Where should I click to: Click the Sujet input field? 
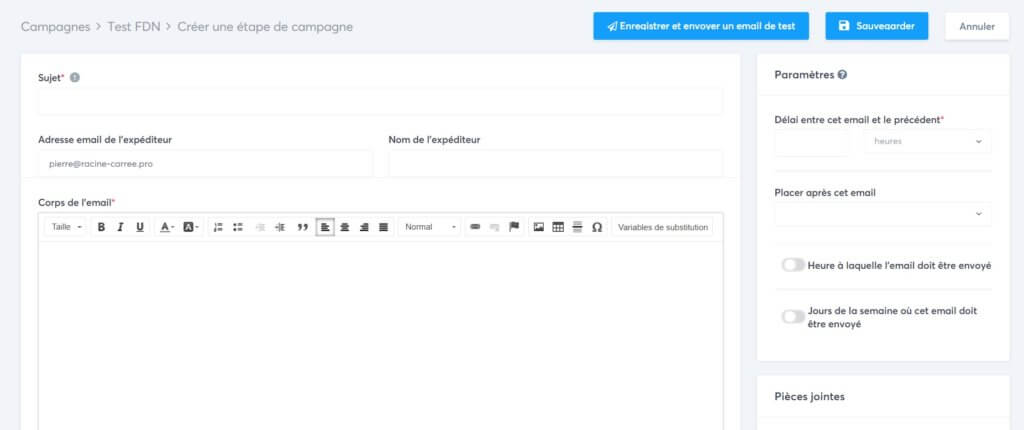pyautogui.click(x=381, y=103)
